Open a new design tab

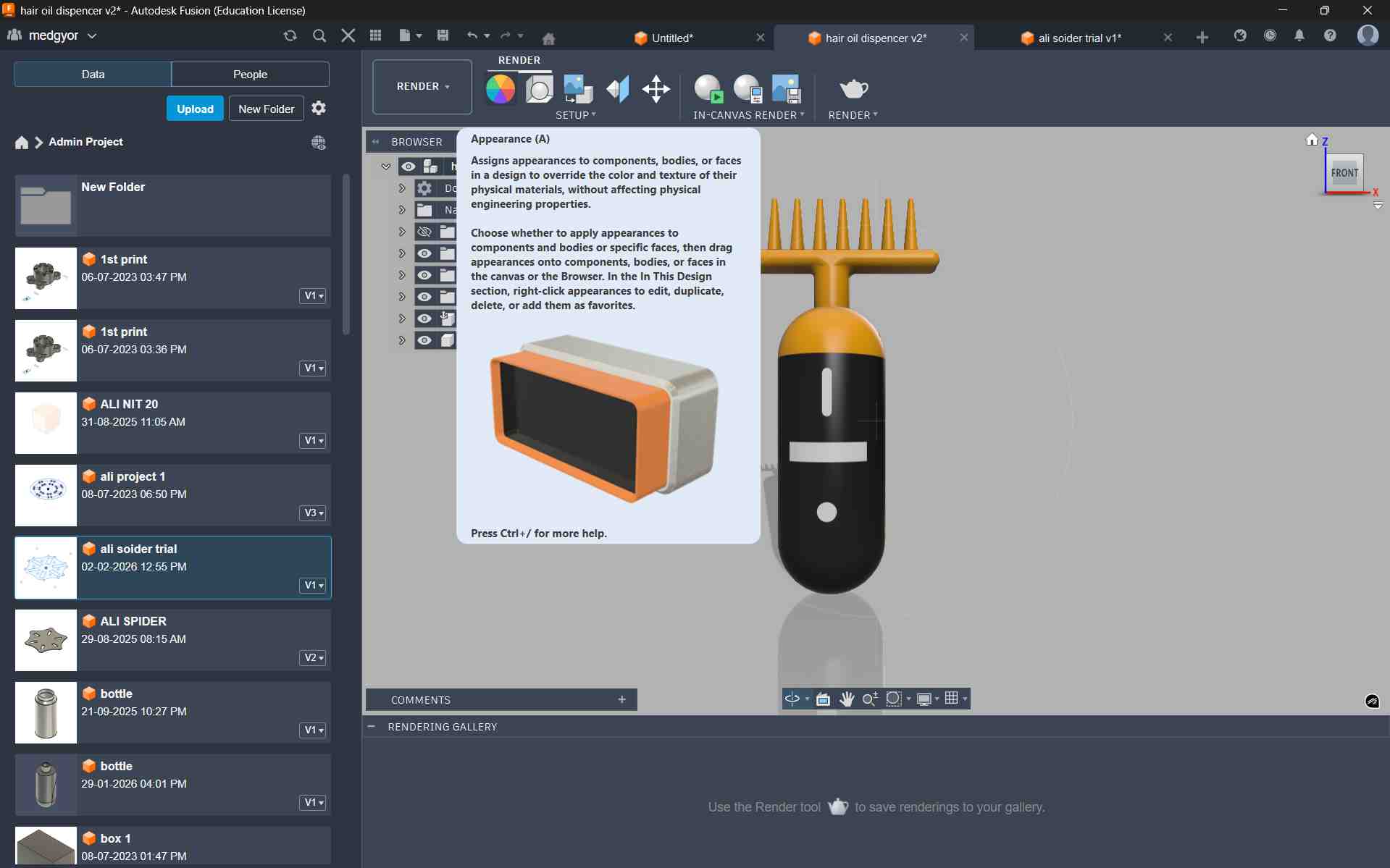click(1202, 37)
